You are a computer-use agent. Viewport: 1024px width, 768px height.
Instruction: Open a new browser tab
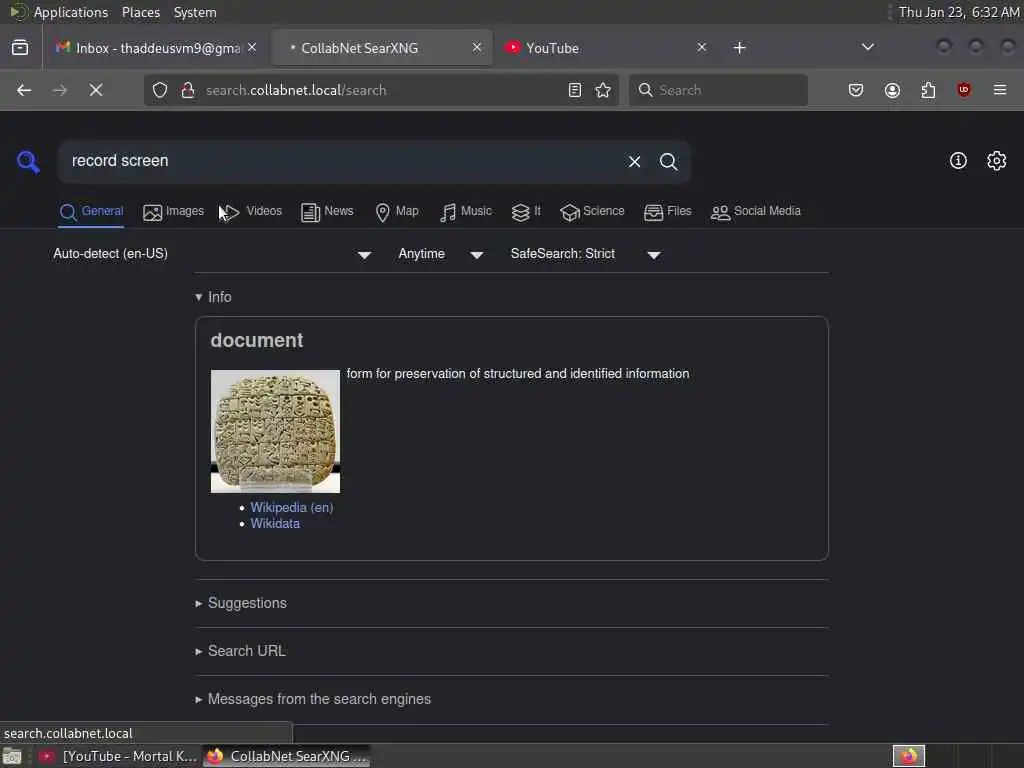click(739, 48)
